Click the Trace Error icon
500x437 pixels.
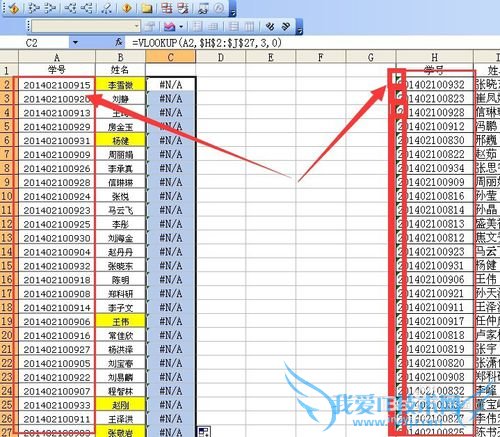(127, 8)
